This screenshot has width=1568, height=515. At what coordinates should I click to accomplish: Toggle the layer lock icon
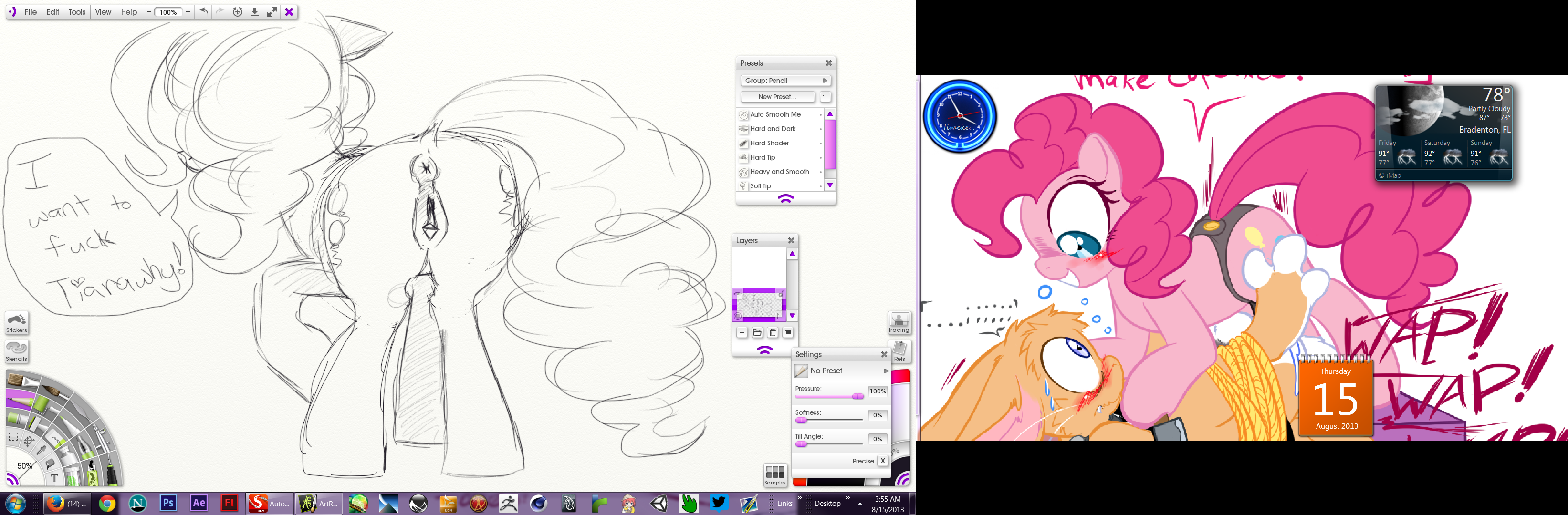781,294
